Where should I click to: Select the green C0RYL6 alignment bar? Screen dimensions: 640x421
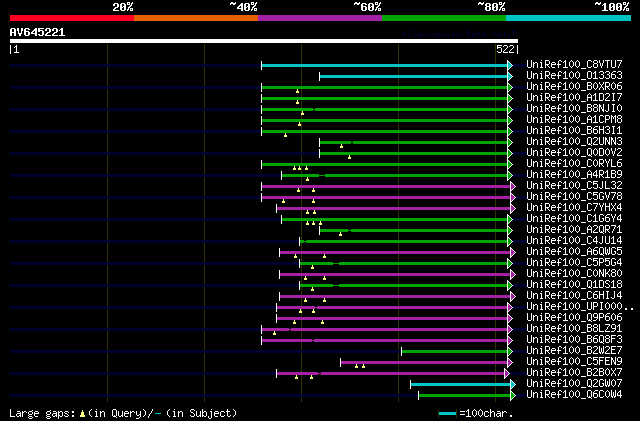pyautogui.click(x=384, y=165)
